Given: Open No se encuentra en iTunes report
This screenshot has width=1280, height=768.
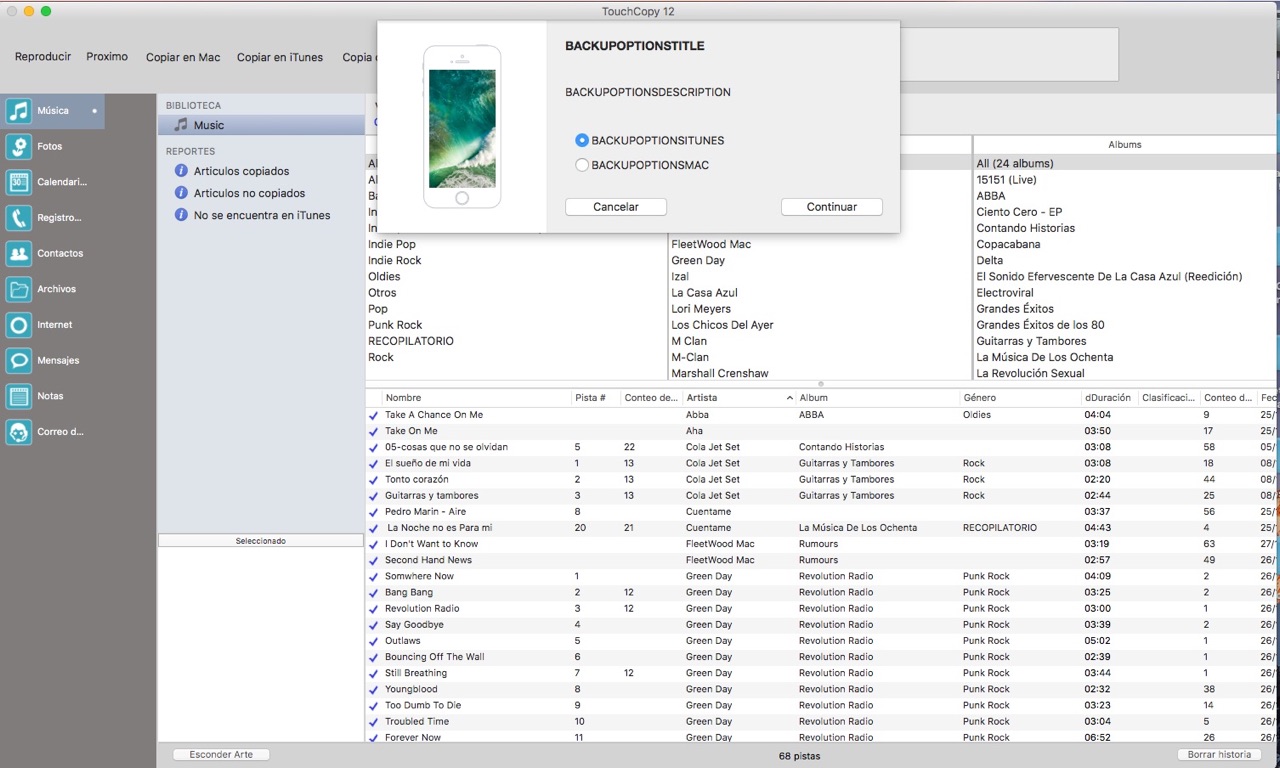Looking at the screenshot, I should [x=261, y=215].
